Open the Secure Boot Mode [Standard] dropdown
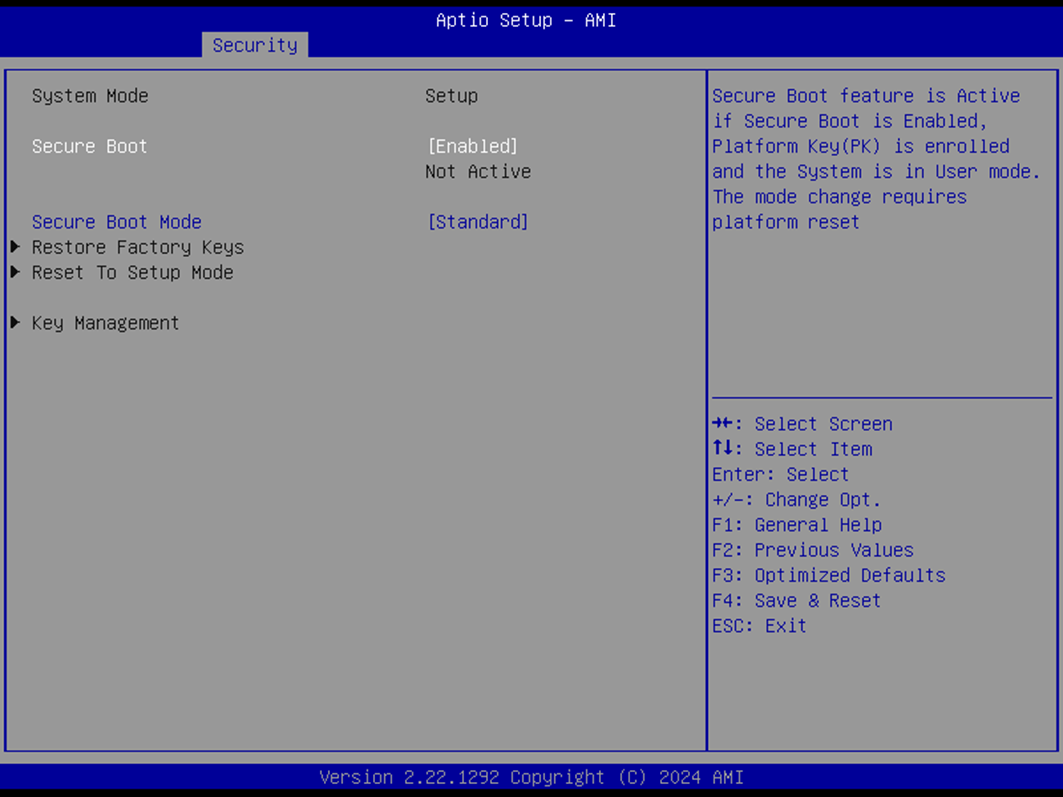 pyautogui.click(x=478, y=221)
